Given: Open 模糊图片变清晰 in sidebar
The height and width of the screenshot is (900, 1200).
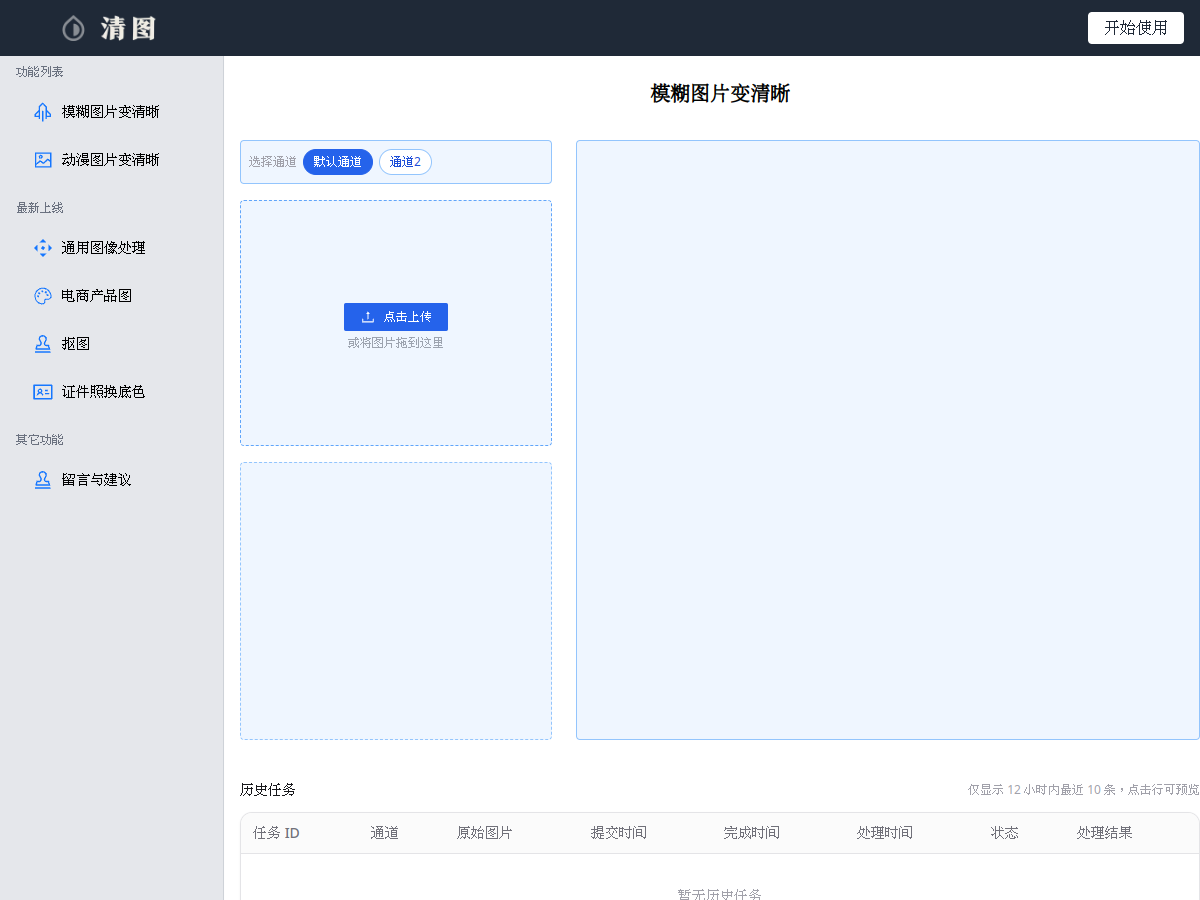Looking at the screenshot, I should 112,112.
